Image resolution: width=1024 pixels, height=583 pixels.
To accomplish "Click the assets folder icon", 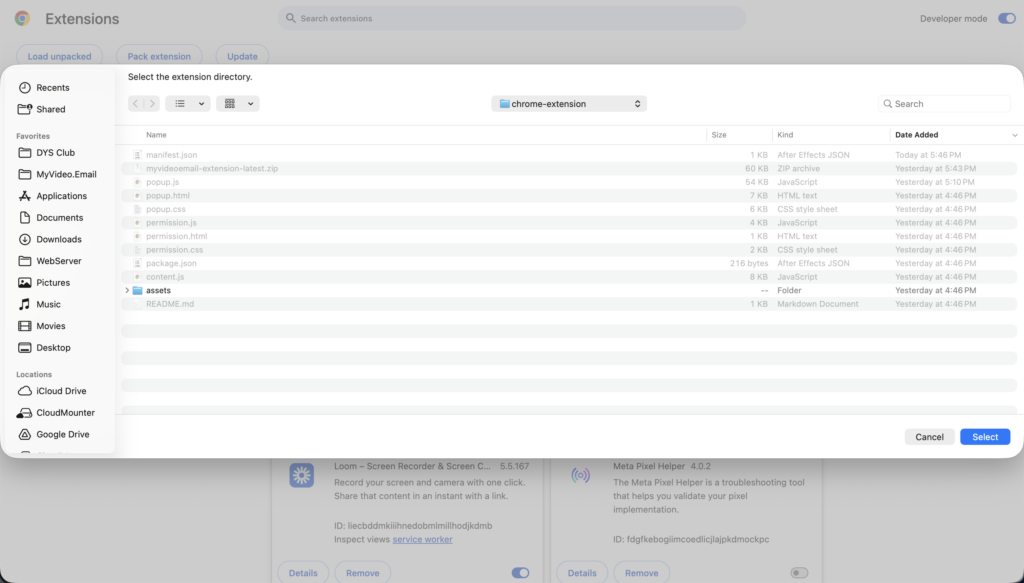I will pos(138,290).
